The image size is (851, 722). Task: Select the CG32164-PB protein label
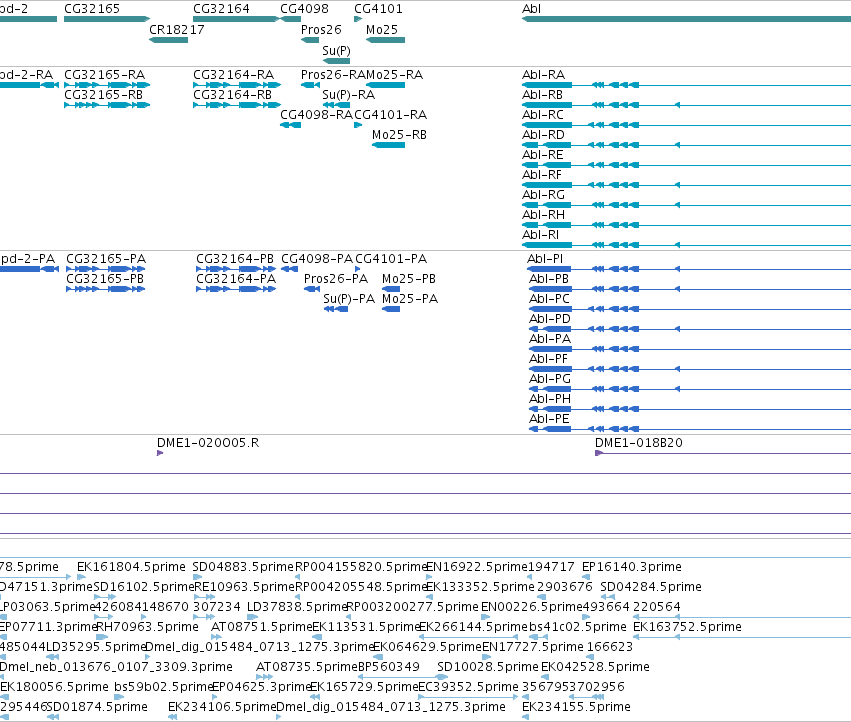coord(235,259)
